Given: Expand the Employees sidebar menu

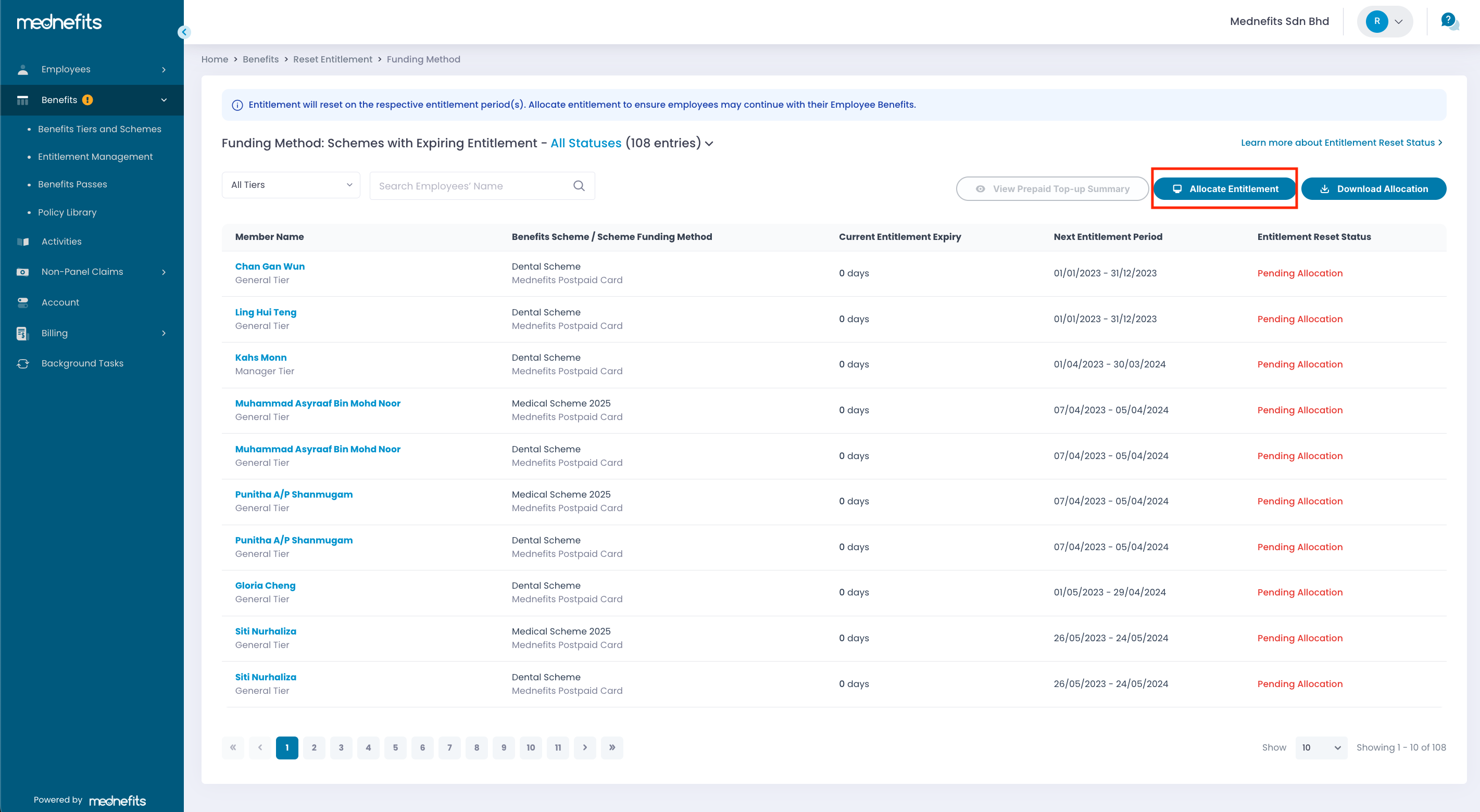Looking at the screenshot, I should [x=92, y=69].
